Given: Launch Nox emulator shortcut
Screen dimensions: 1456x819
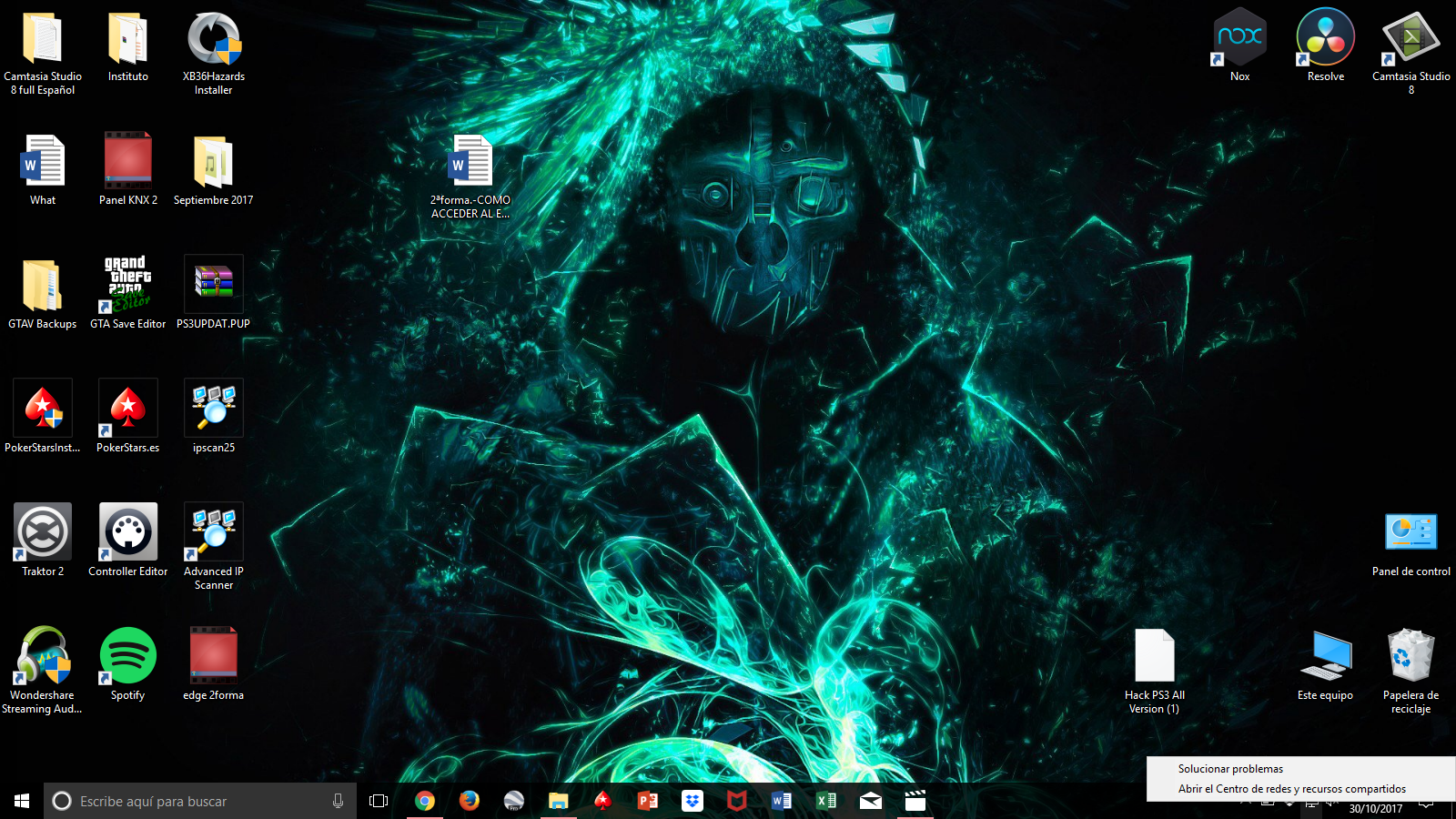Looking at the screenshot, I should [x=1240, y=46].
